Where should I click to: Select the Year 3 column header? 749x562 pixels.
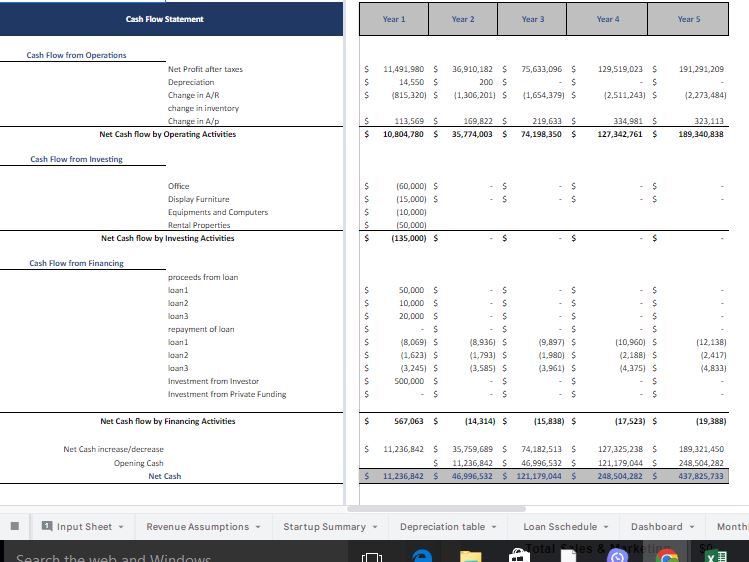coord(532,19)
